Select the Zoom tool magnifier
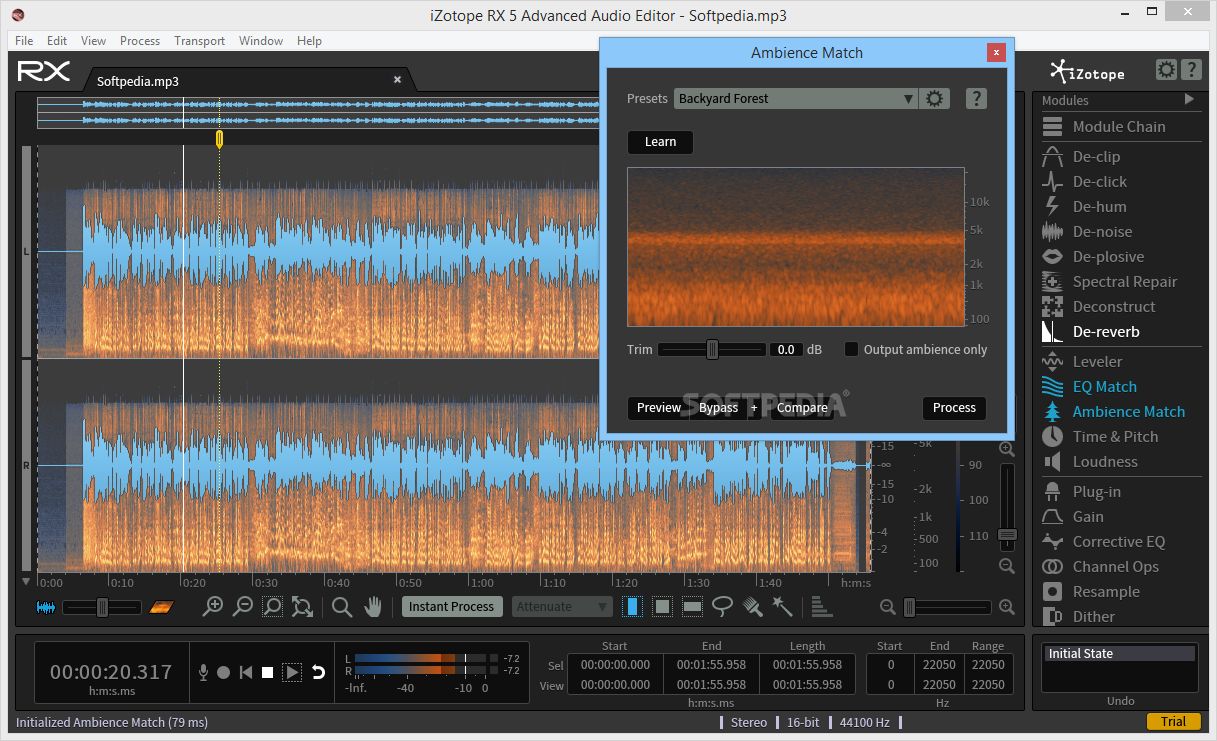This screenshot has width=1217, height=741. click(x=342, y=606)
